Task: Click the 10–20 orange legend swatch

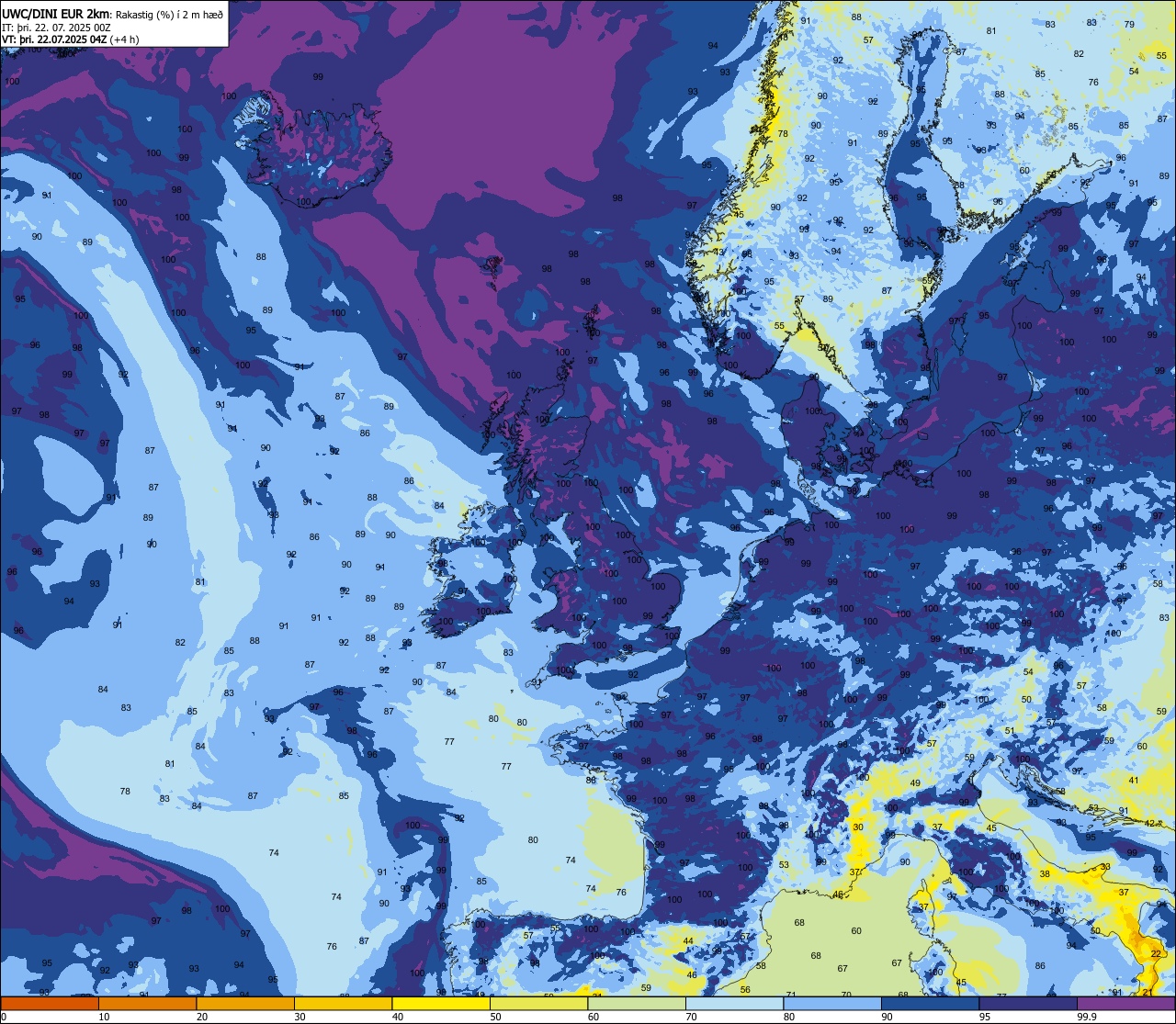Action: 147,1003
